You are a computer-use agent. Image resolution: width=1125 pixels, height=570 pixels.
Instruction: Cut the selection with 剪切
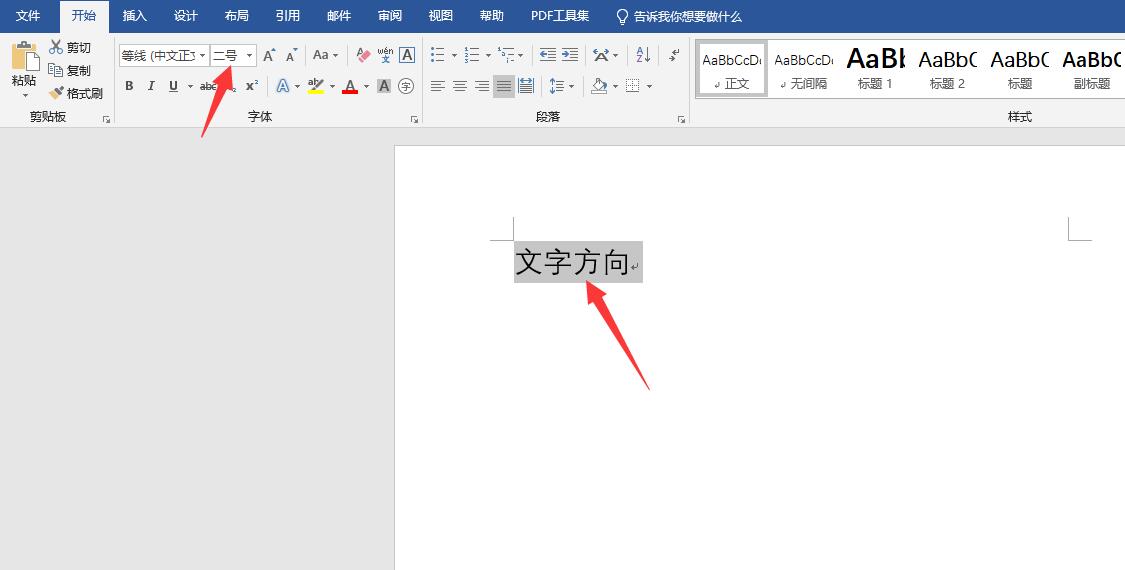70,47
